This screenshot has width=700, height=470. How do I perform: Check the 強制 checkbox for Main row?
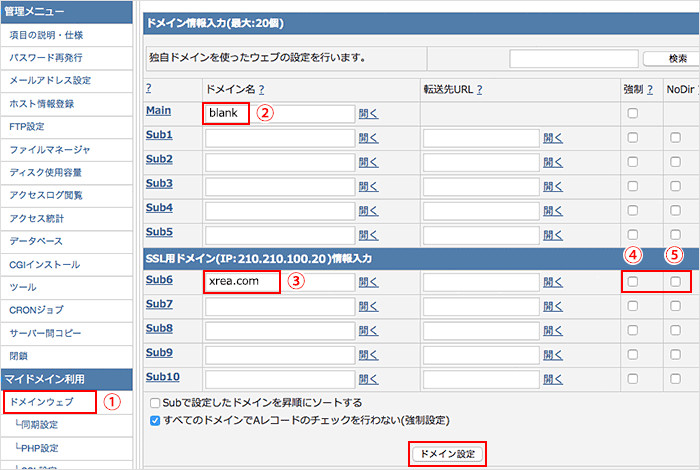coord(632,113)
